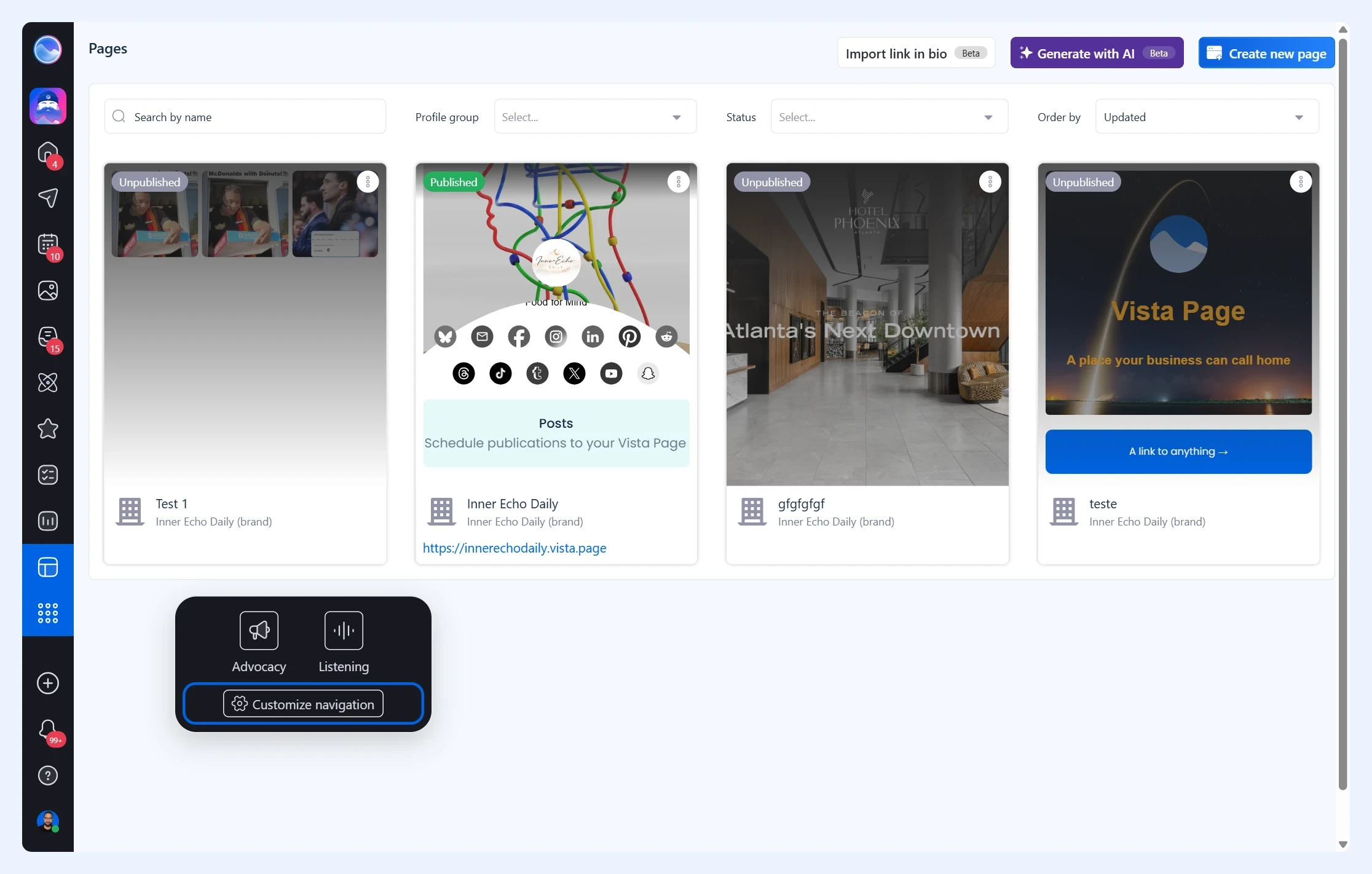Open options menu on gfgfgfgf card
Screen dimensions: 1372x874
(x=990, y=182)
